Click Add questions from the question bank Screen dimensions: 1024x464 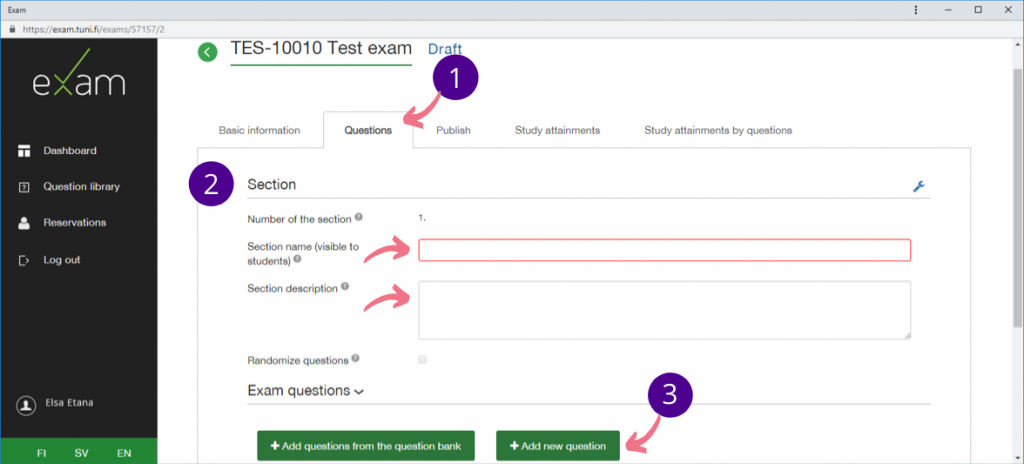tap(365, 446)
